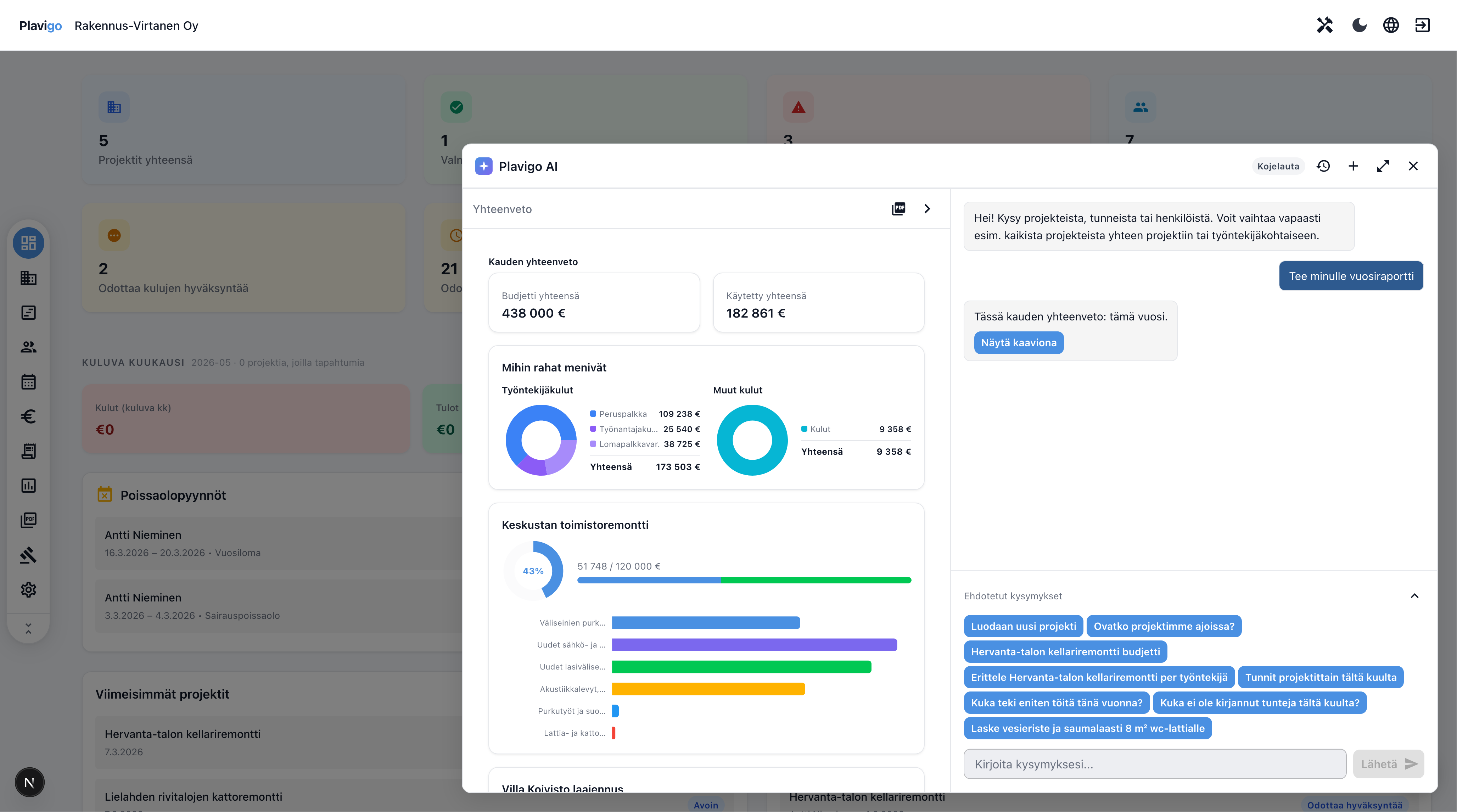Image resolution: width=1457 pixels, height=812 pixels.
Task: Open the notes sheet icon in sidebar
Action: (x=28, y=313)
